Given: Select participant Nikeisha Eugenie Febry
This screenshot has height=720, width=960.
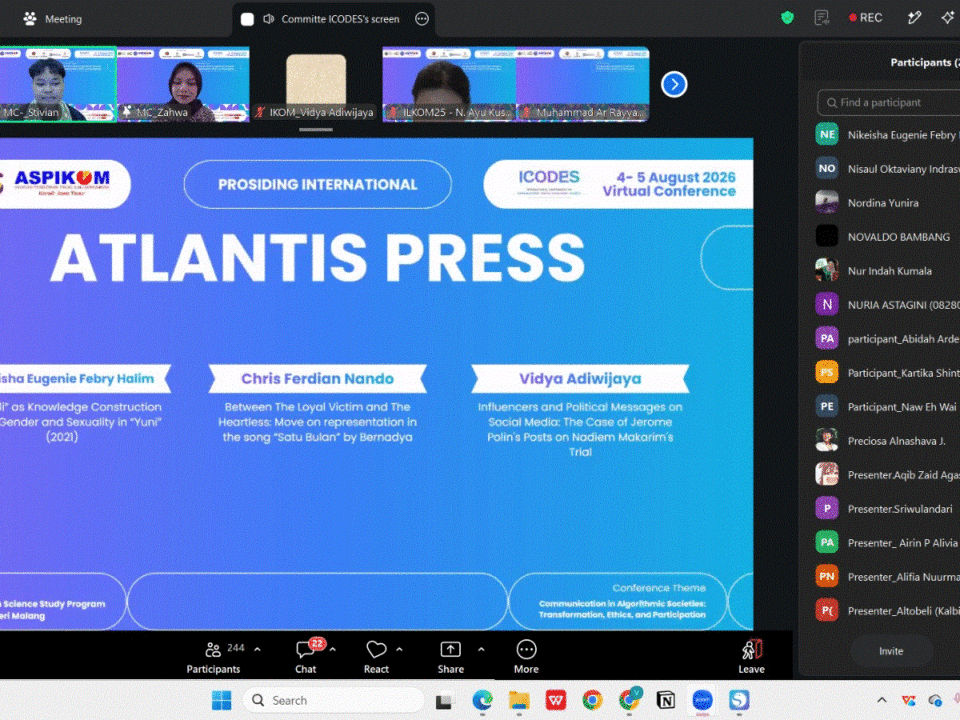Looking at the screenshot, I should pos(886,135).
